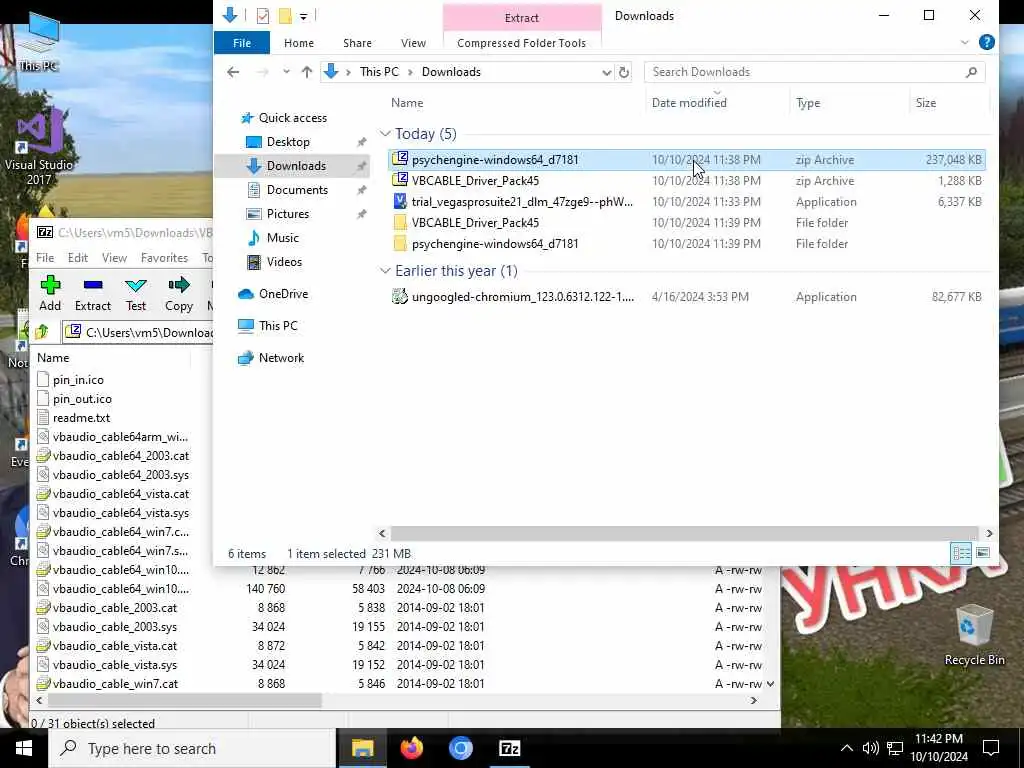Select OneDrive in navigation pane

click(283, 294)
